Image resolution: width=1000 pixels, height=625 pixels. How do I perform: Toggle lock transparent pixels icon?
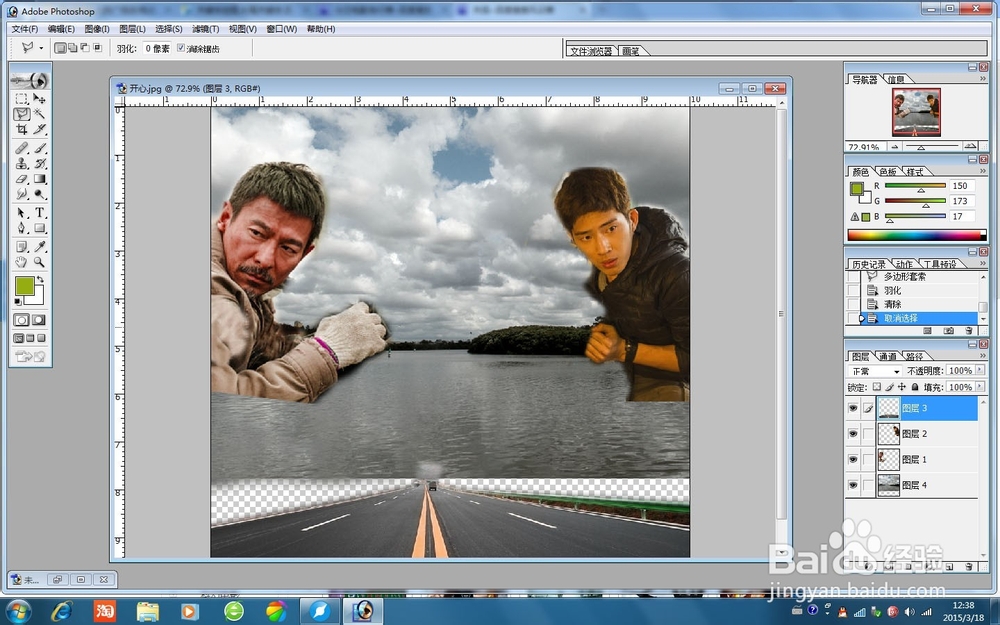[877, 387]
